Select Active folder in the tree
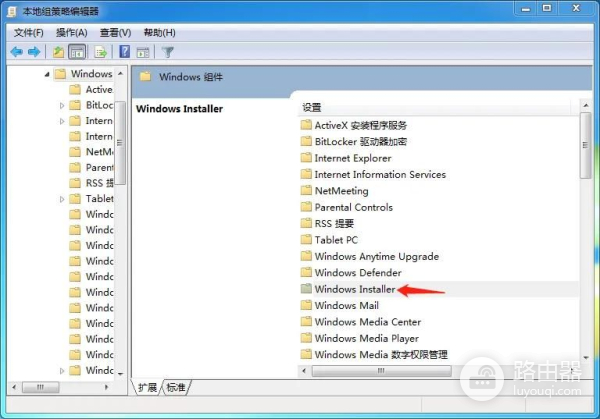 tap(91, 90)
